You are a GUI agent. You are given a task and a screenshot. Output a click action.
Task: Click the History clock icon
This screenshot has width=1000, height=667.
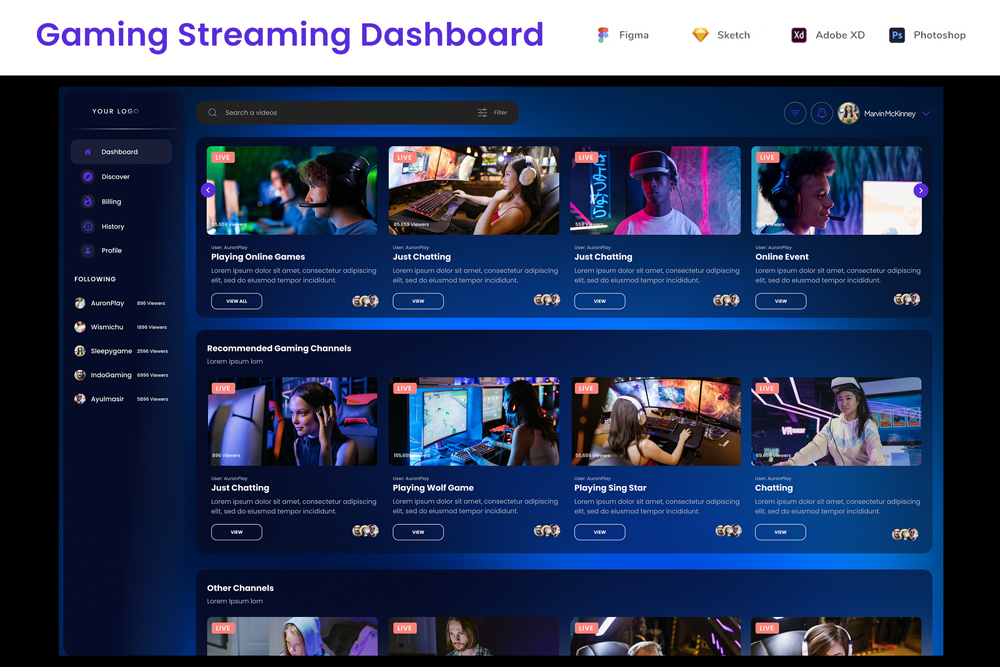pos(89,226)
